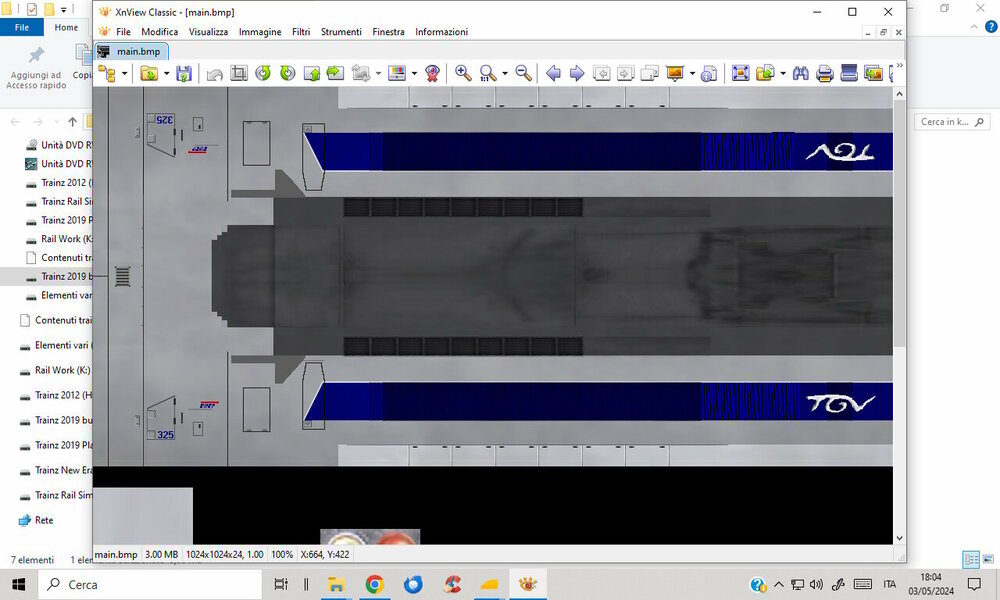Open the Strumenti menu

coord(341,32)
